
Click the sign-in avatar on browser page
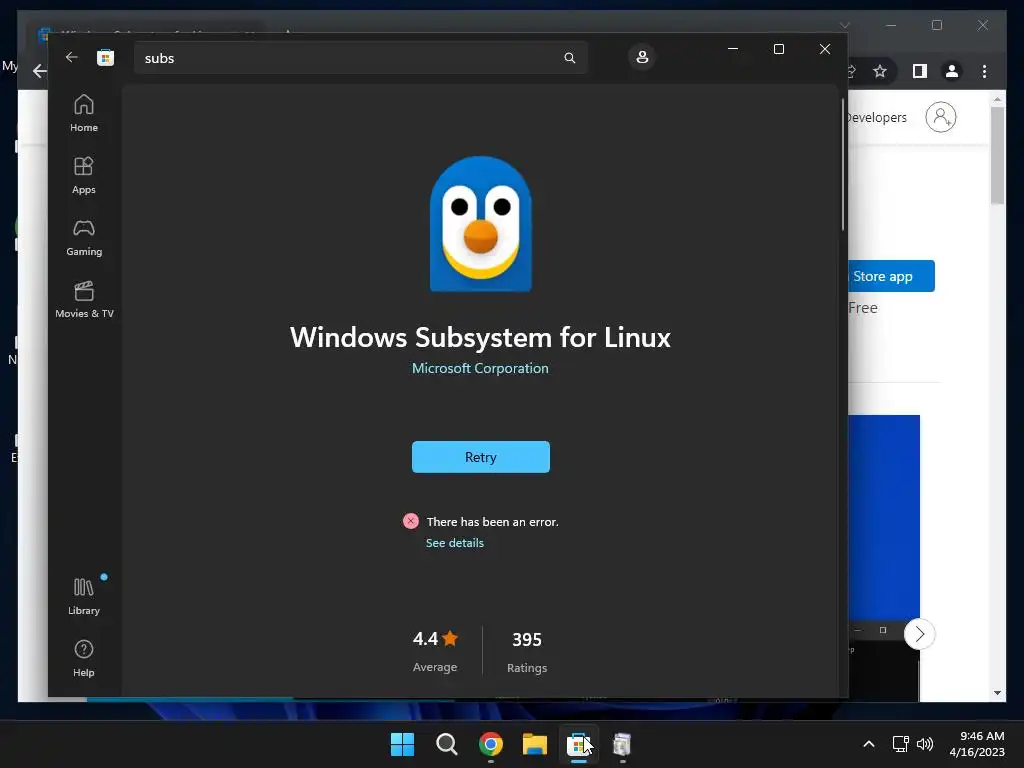[941, 118]
